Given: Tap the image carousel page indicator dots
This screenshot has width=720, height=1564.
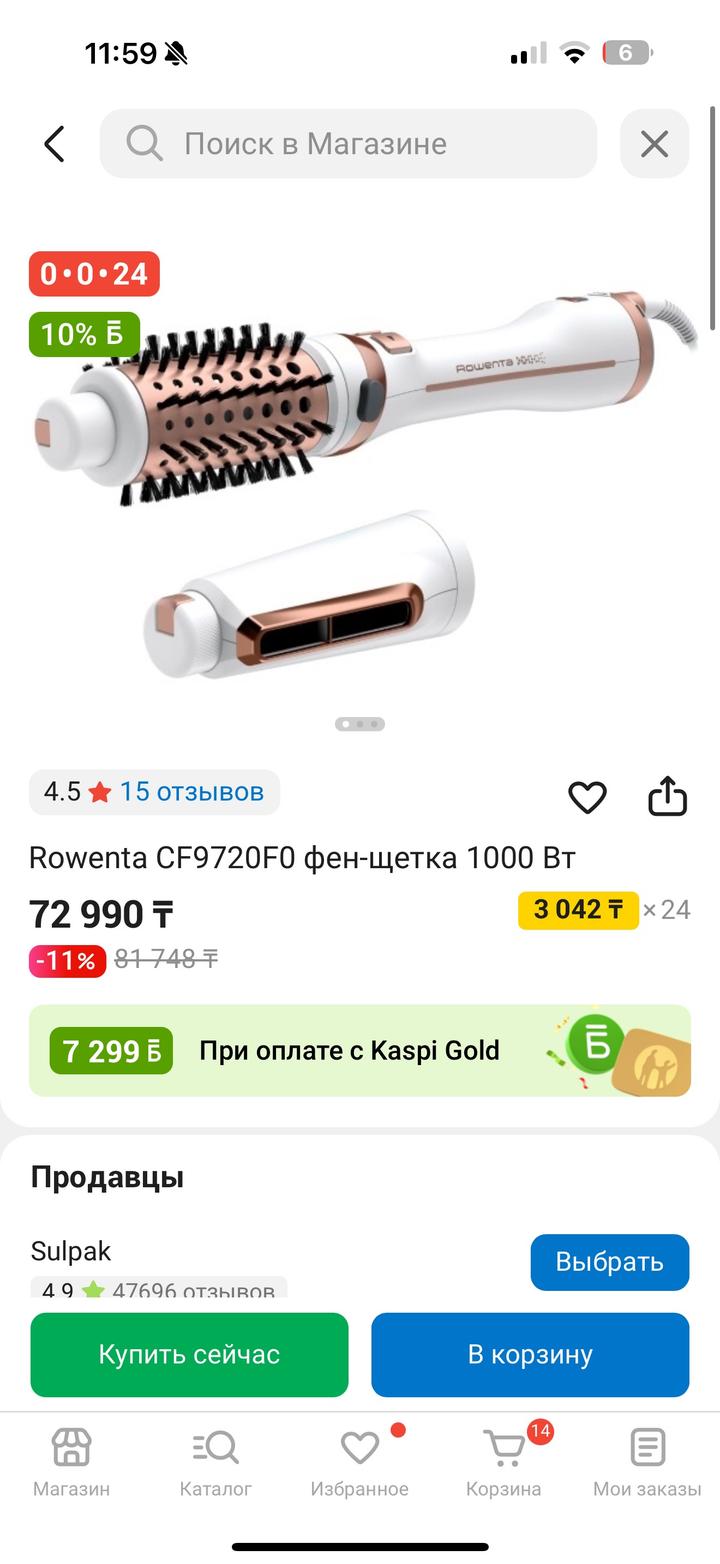Looking at the screenshot, I should click(360, 724).
